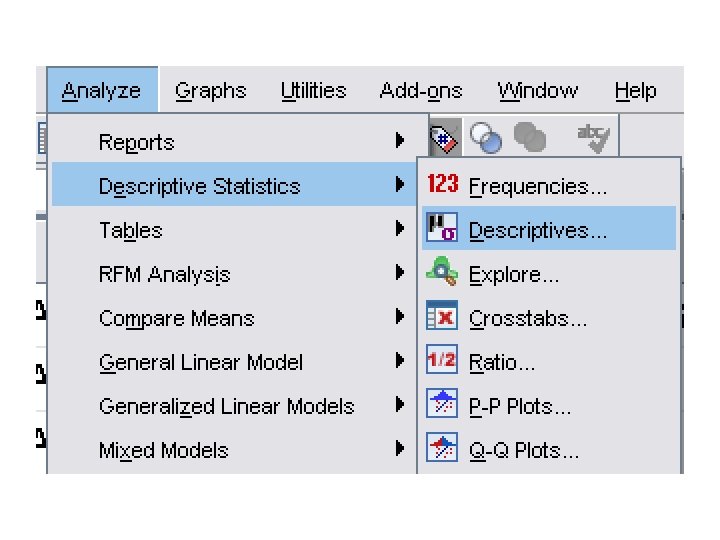Click the overlapping circles toolbar icon
720x540 pixels.
(x=486, y=139)
